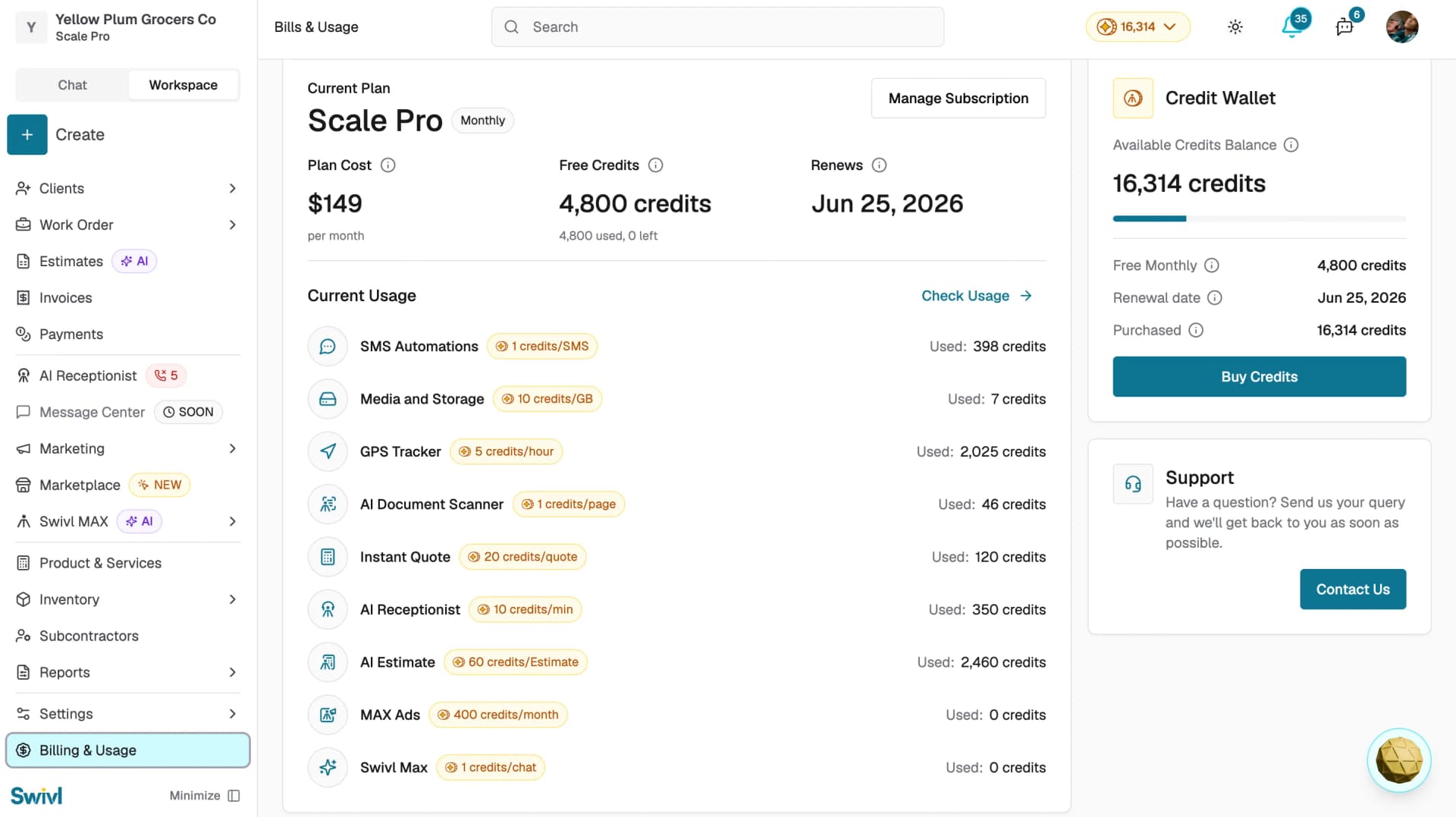Select Billing & Usage in sidebar
This screenshot has width=1456, height=817.
pos(127,750)
